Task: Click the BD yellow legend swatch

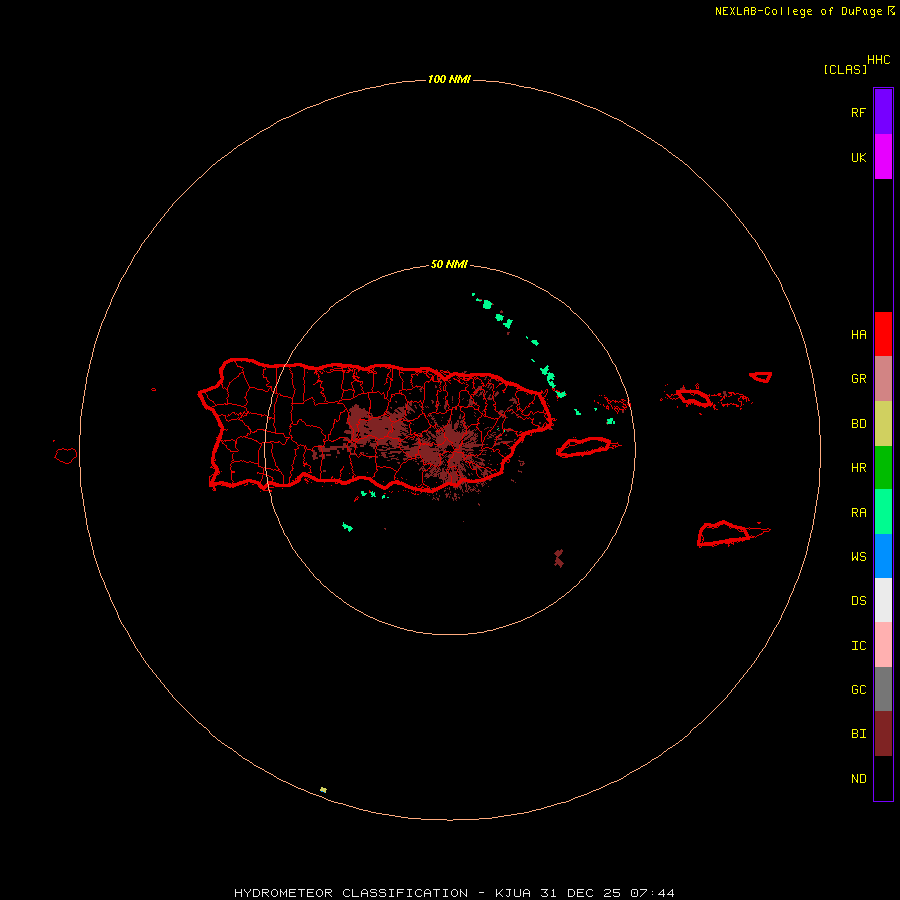Action: click(883, 423)
